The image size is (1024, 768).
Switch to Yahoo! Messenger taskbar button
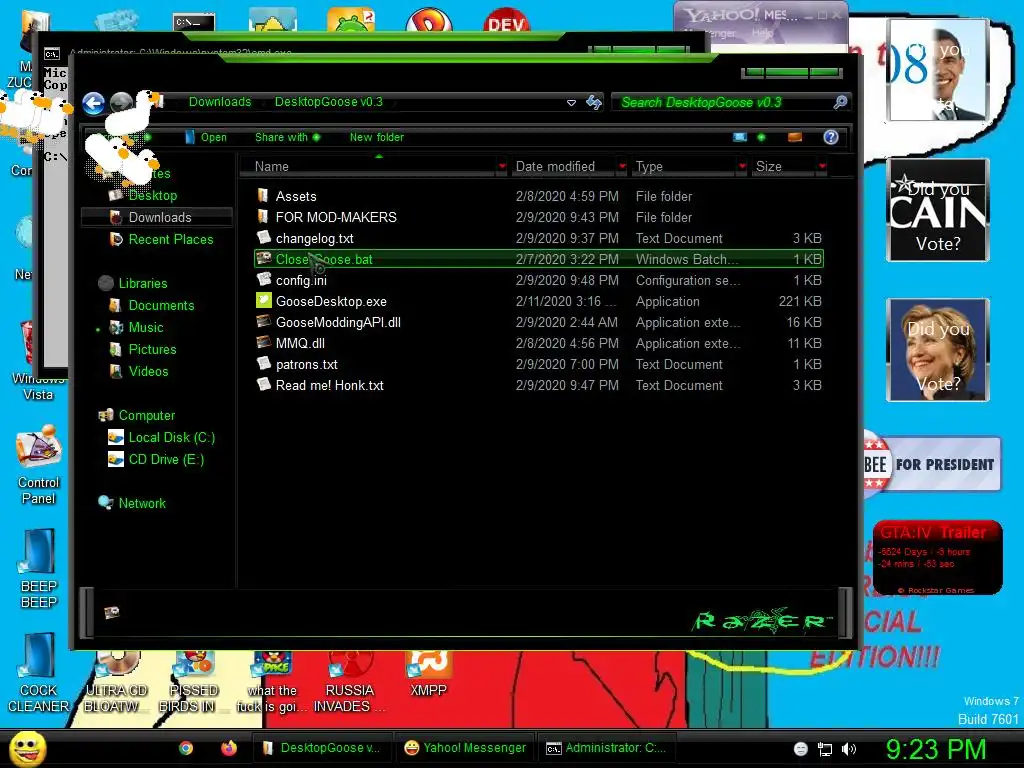[465, 748]
